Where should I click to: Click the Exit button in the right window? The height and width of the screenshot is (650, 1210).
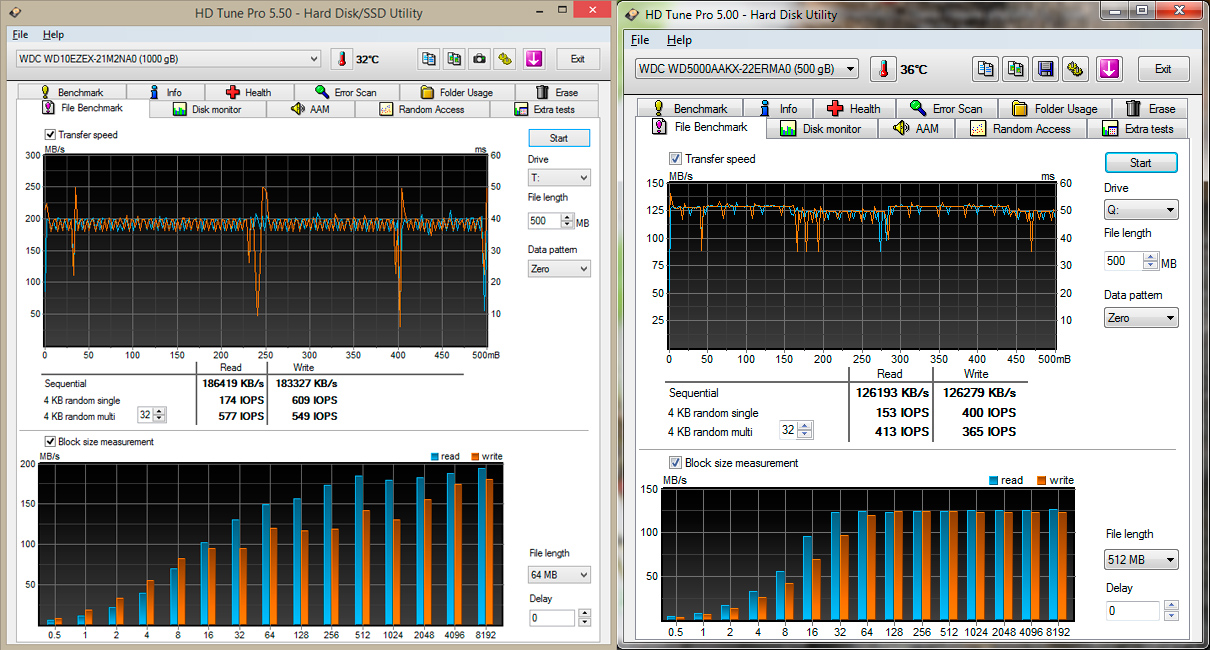(x=1162, y=69)
